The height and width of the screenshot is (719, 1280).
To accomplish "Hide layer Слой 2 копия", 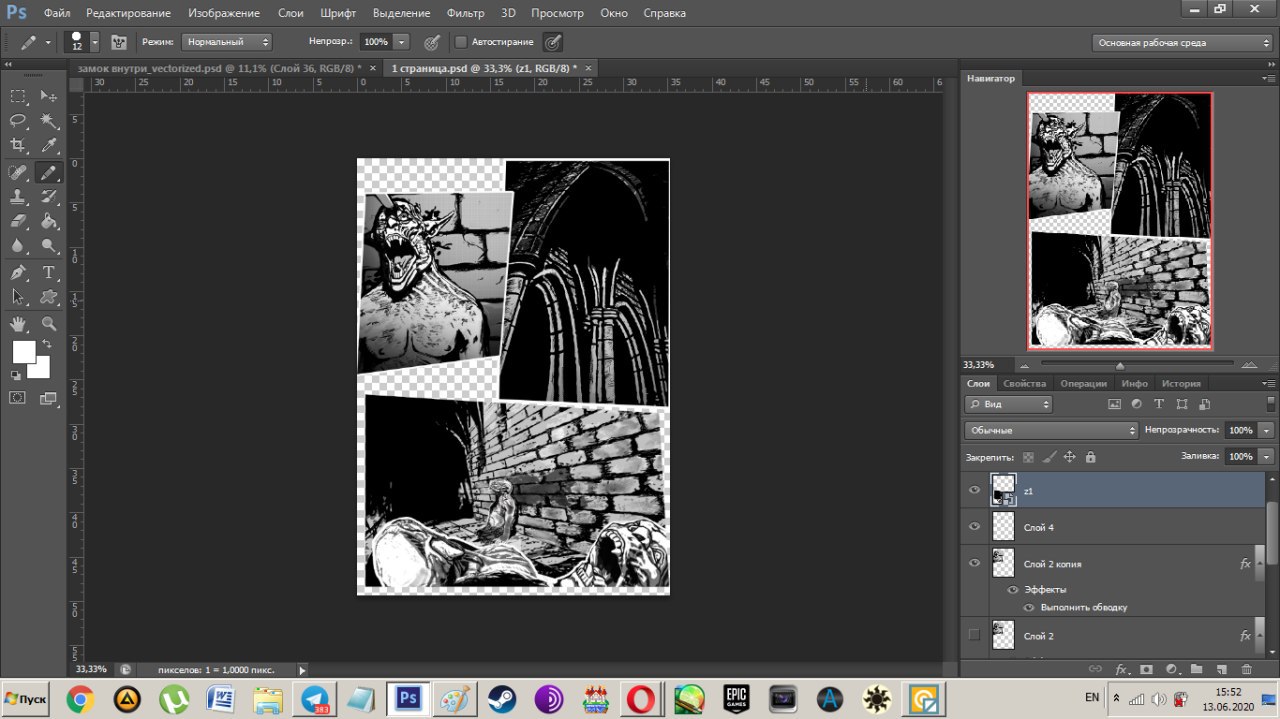I will (975, 563).
